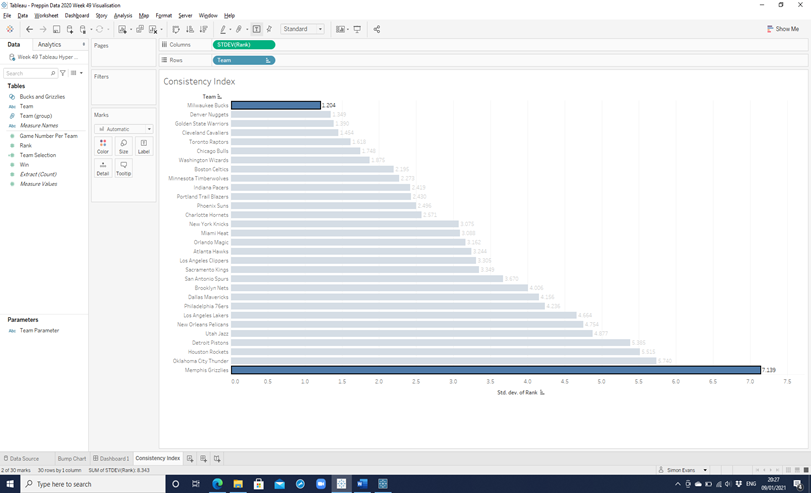The width and height of the screenshot is (811, 493).
Task: Click the Size button on Marks card
Action: point(123,146)
